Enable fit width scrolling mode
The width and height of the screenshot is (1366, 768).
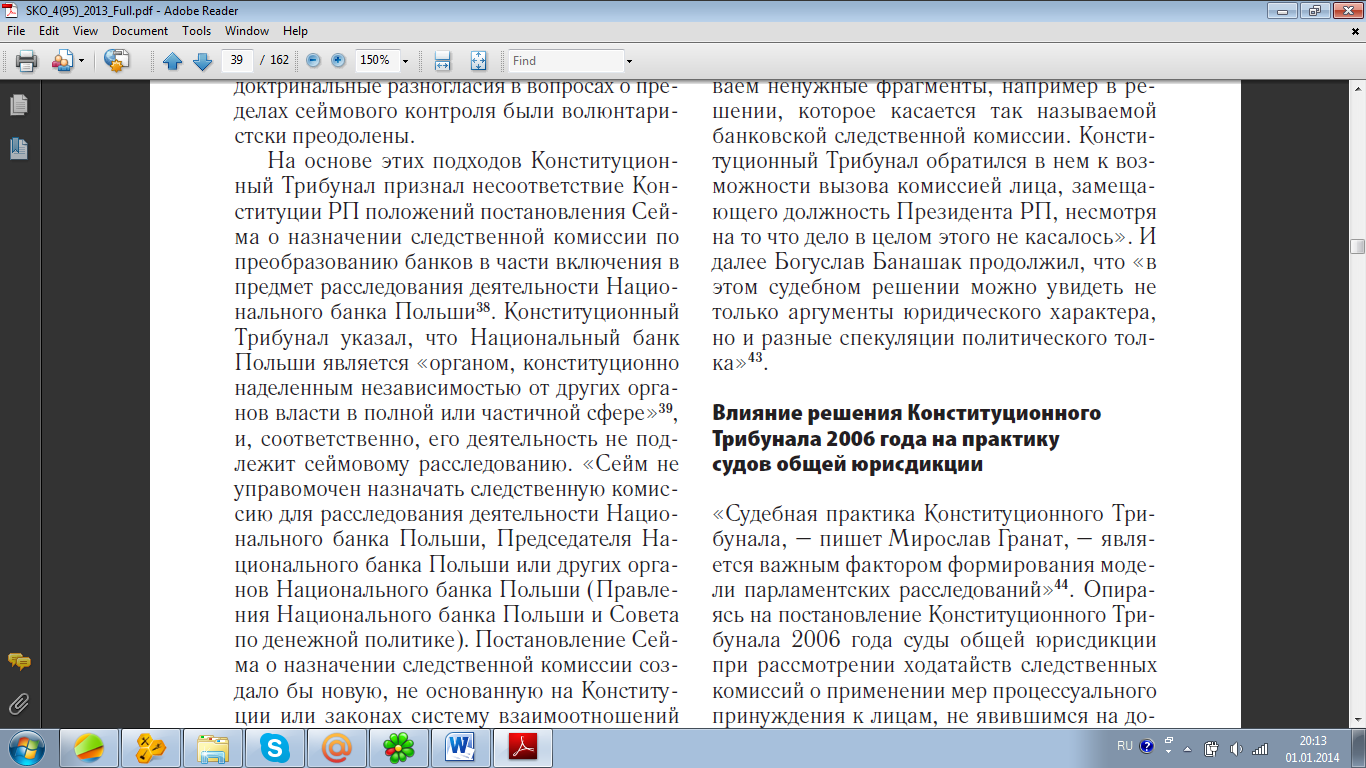coord(443,61)
